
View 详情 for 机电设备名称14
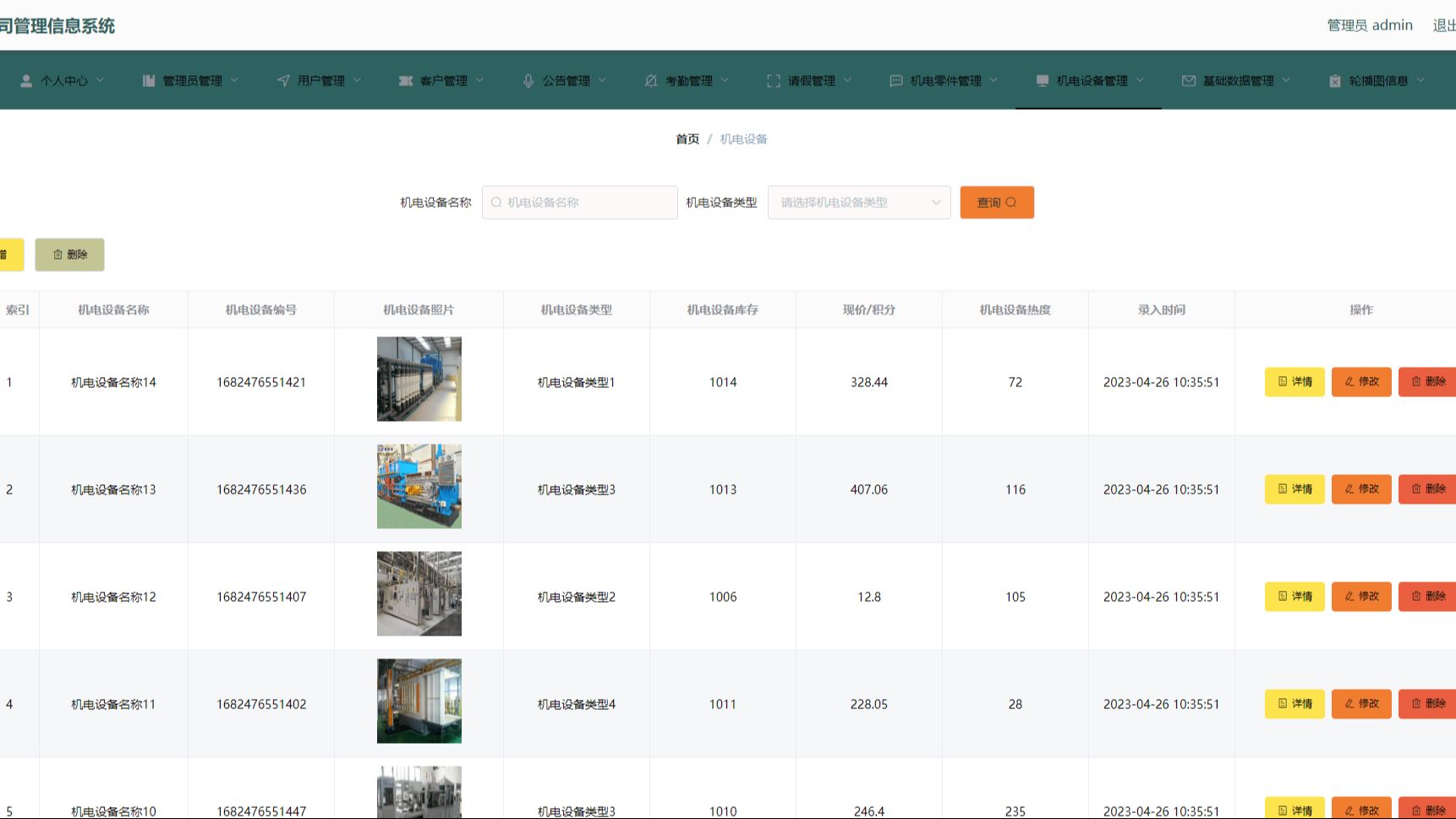pos(1295,382)
